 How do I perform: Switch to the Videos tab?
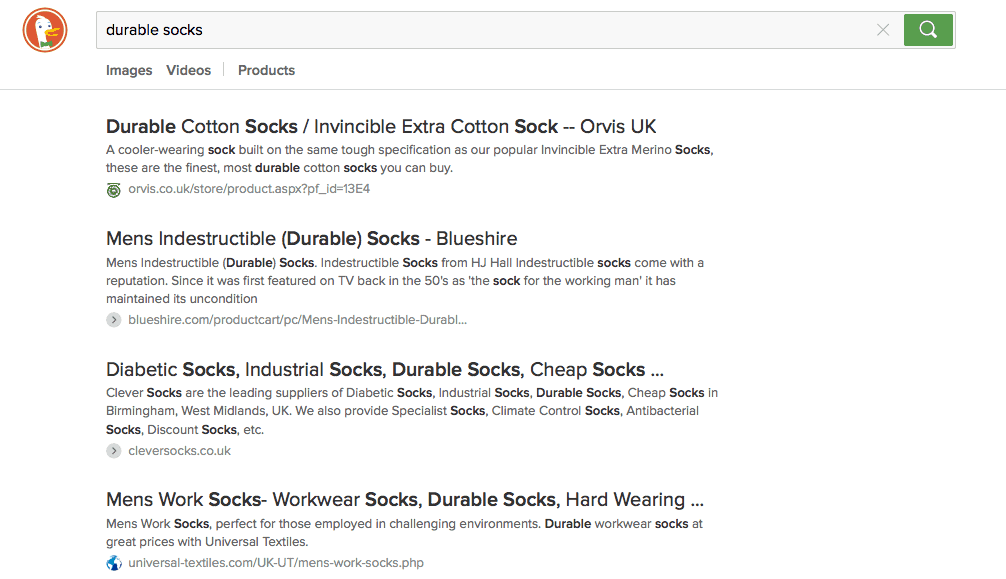[189, 70]
